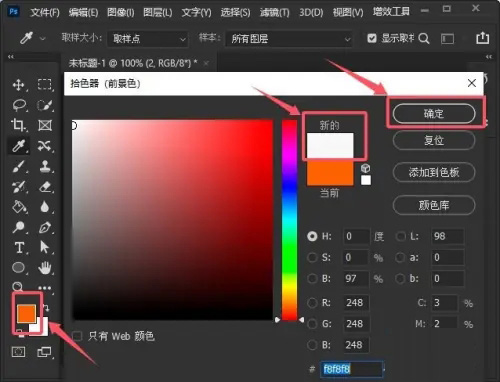This screenshot has height=382, width=500.
Task: Open the search magnifier in options bar
Action: click(x=424, y=39)
